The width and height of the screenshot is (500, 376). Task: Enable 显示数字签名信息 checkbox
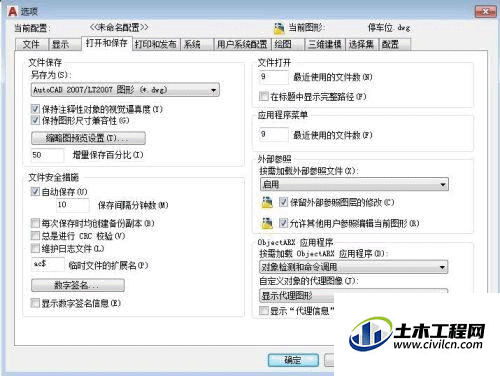pyautogui.click(x=35, y=303)
